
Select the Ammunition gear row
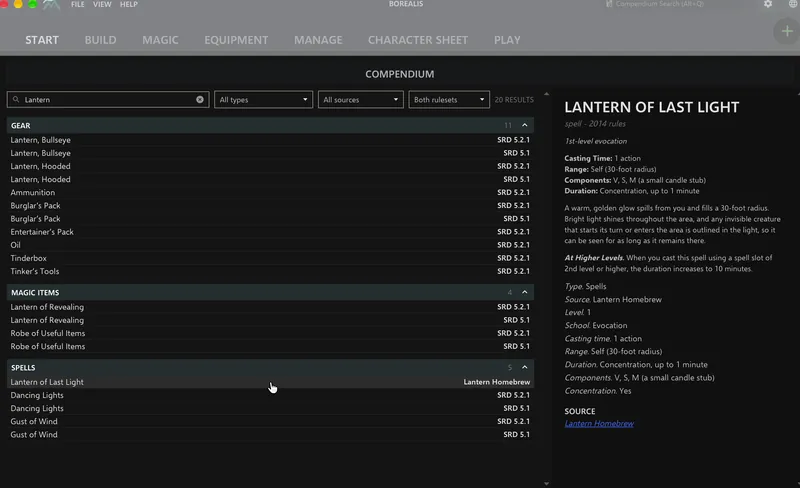click(270, 192)
